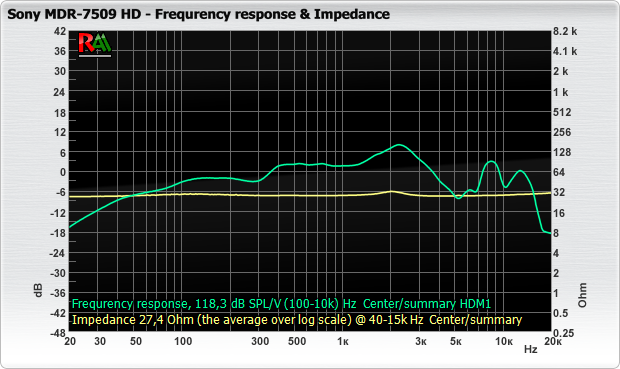This screenshot has height=369, width=620.
Task: Click the '1к' frequency axis label
Action: point(343,341)
